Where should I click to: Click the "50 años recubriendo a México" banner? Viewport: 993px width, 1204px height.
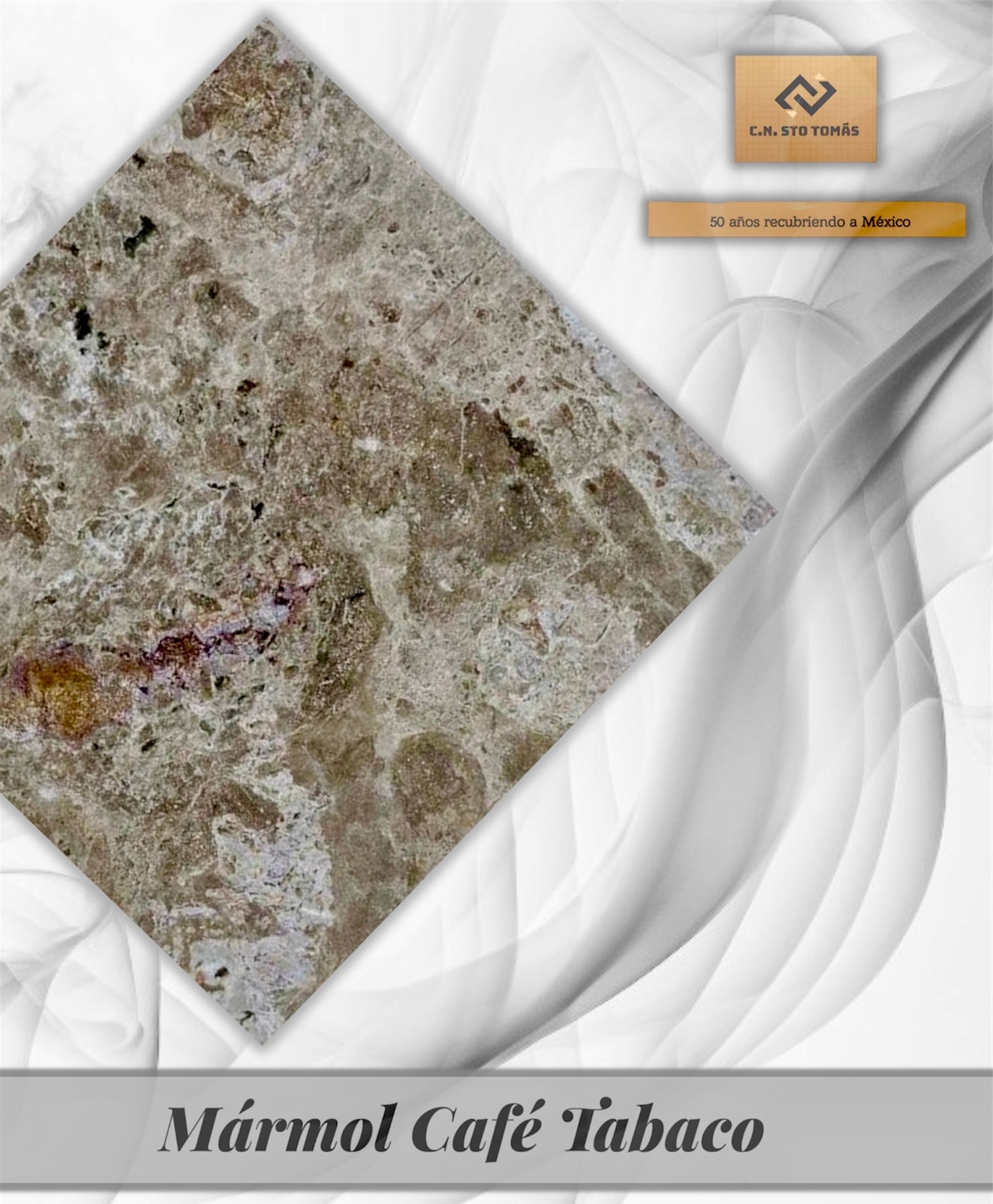click(807, 220)
